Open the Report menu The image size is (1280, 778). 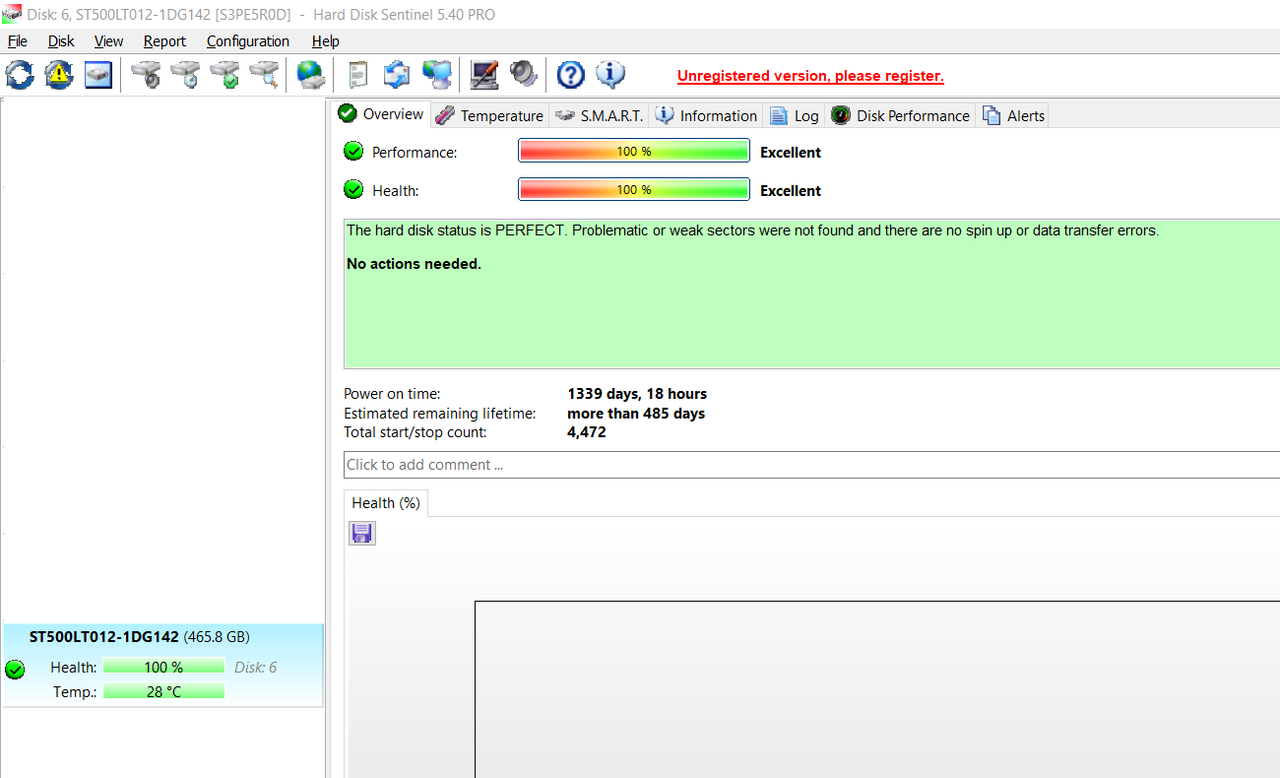pos(165,41)
